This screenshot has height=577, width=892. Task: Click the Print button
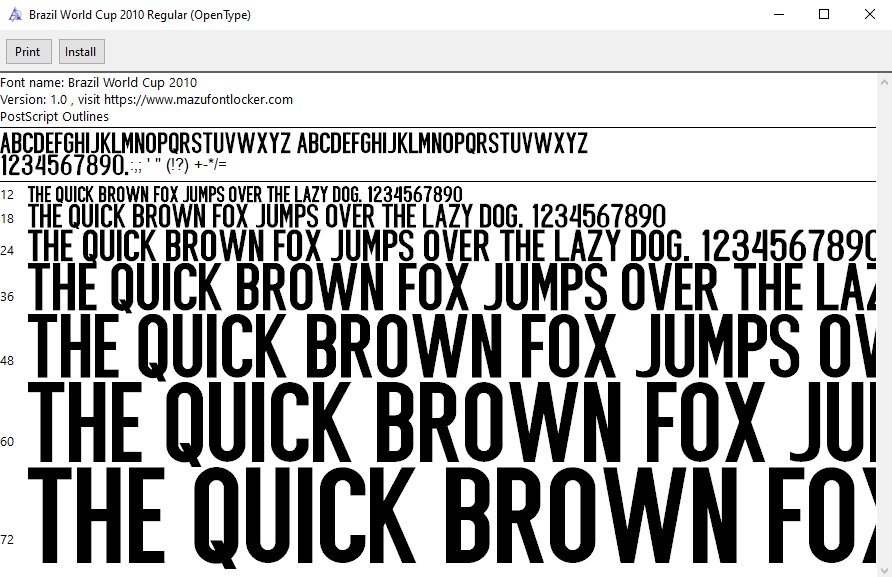click(x=28, y=51)
